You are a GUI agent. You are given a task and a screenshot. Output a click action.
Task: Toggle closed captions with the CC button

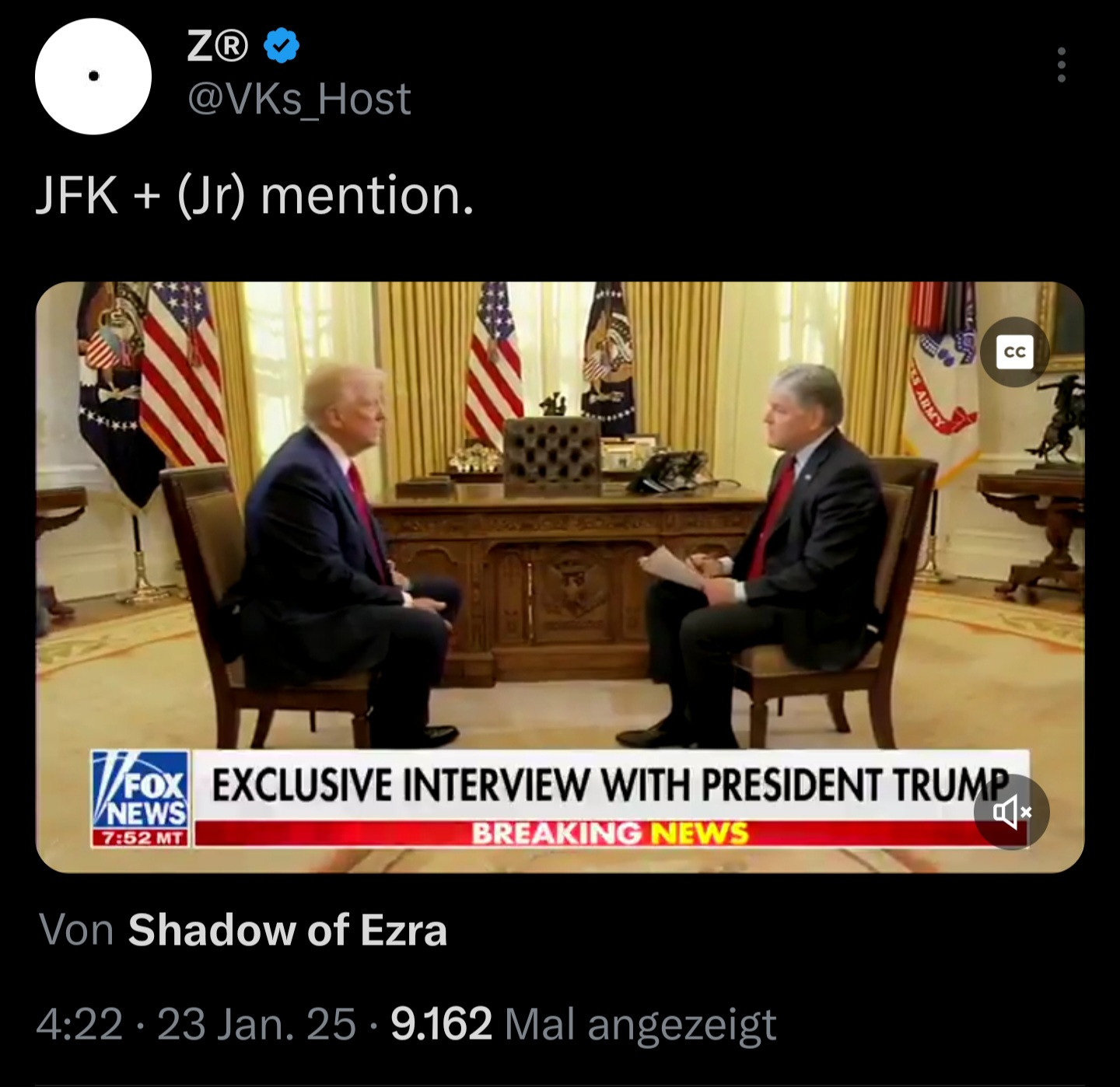click(x=1014, y=352)
